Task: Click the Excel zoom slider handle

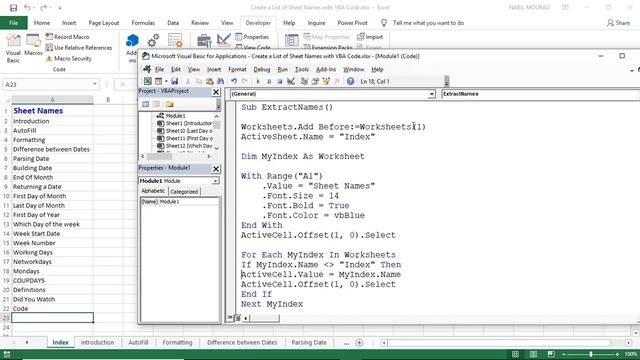Action: point(591,354)
